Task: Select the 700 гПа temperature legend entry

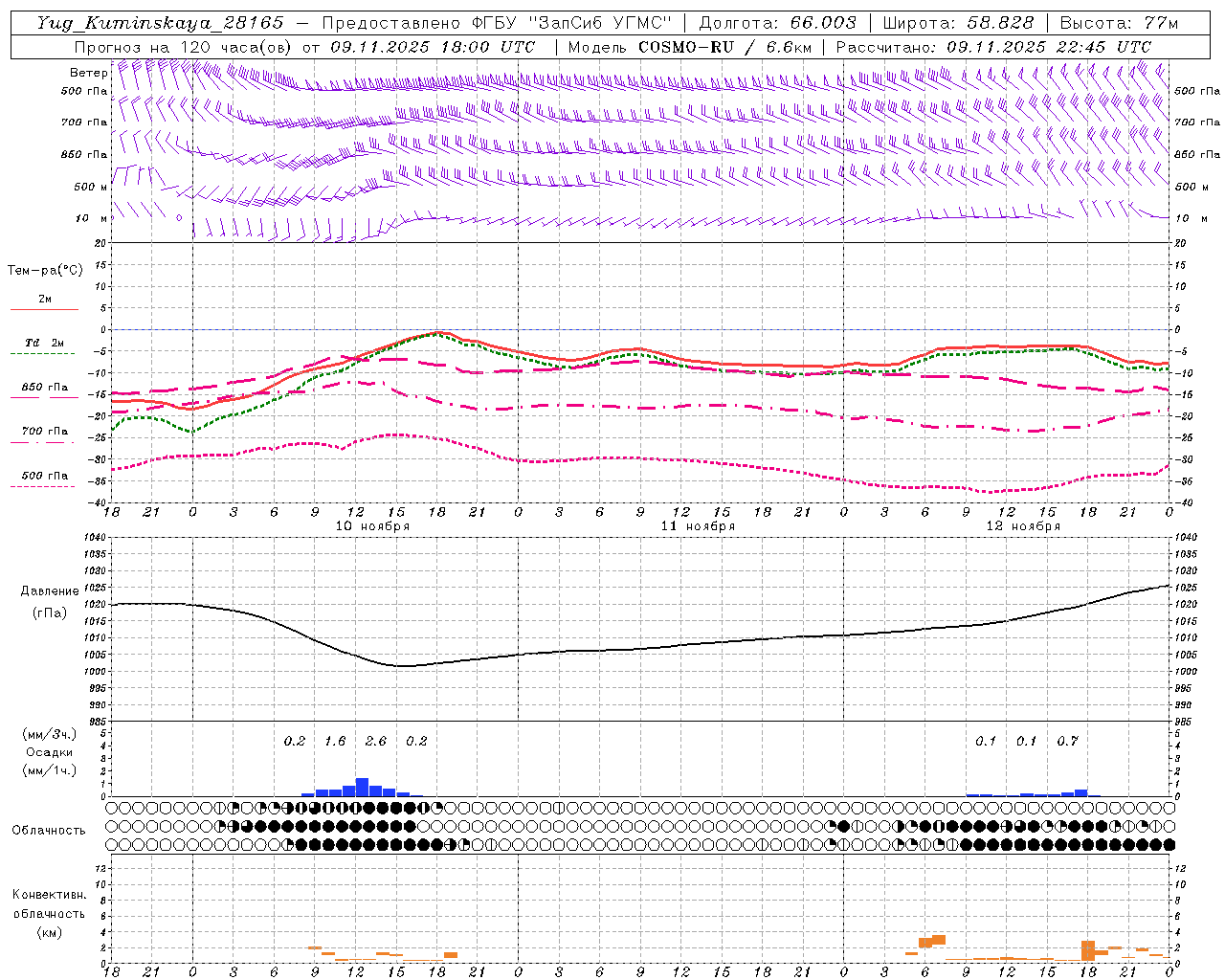Action: tap(45, 432)
